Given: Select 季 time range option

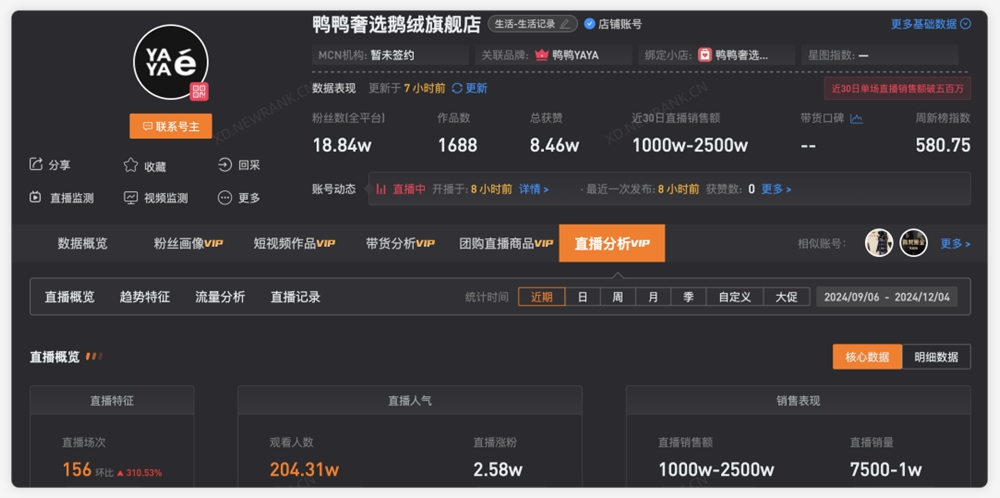Looking at the screenshot, I should [x=688, y=297].
